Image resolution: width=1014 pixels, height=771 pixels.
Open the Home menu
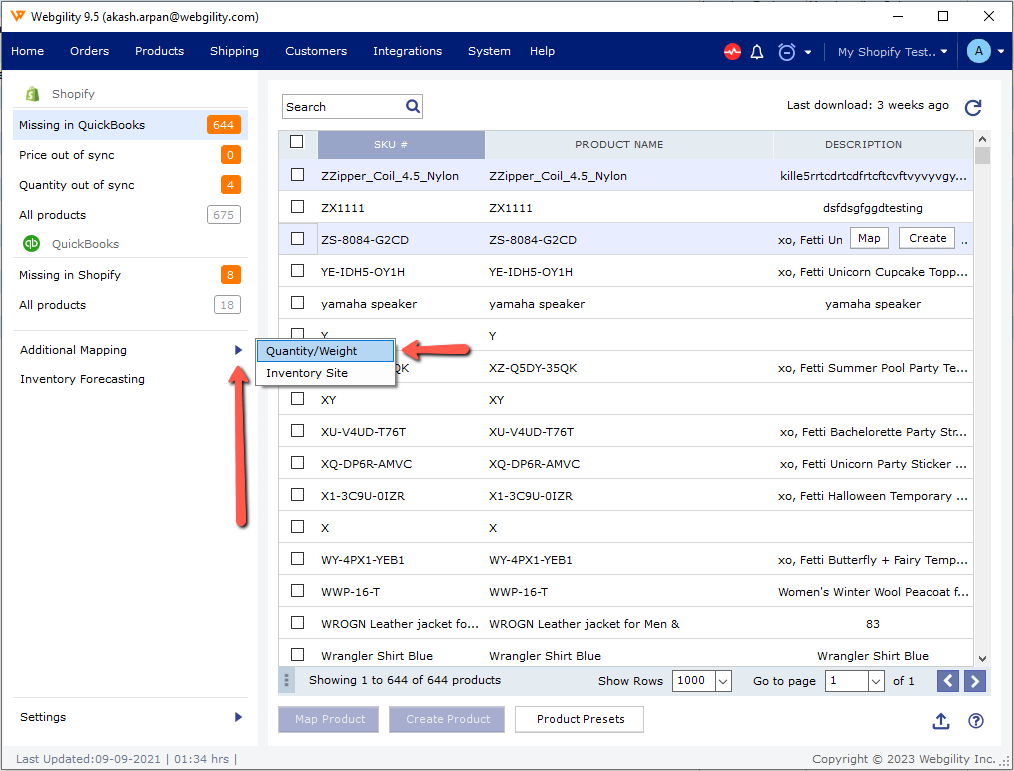[x=27, y=51]
